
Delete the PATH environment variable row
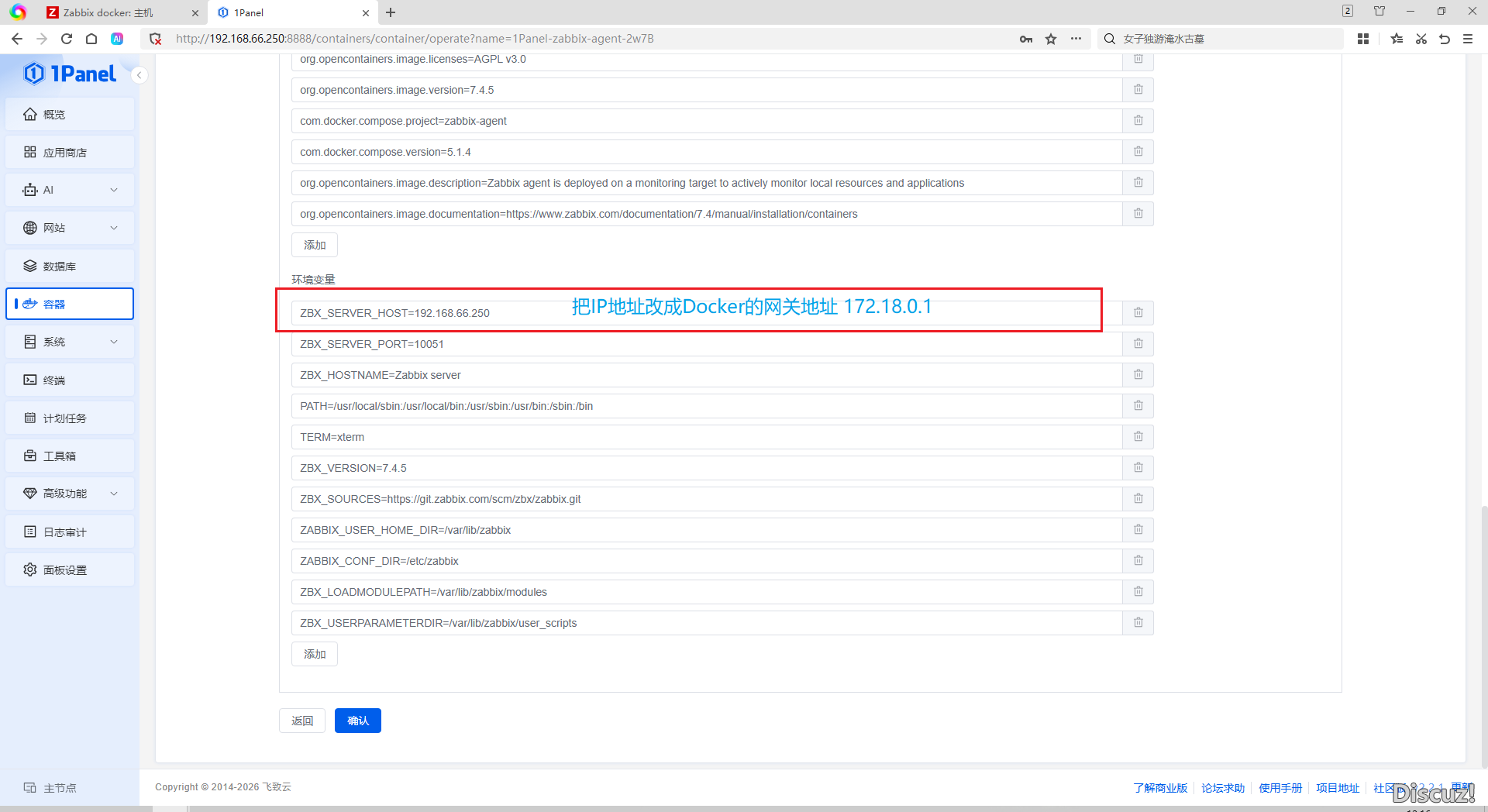pos(1138,406)
